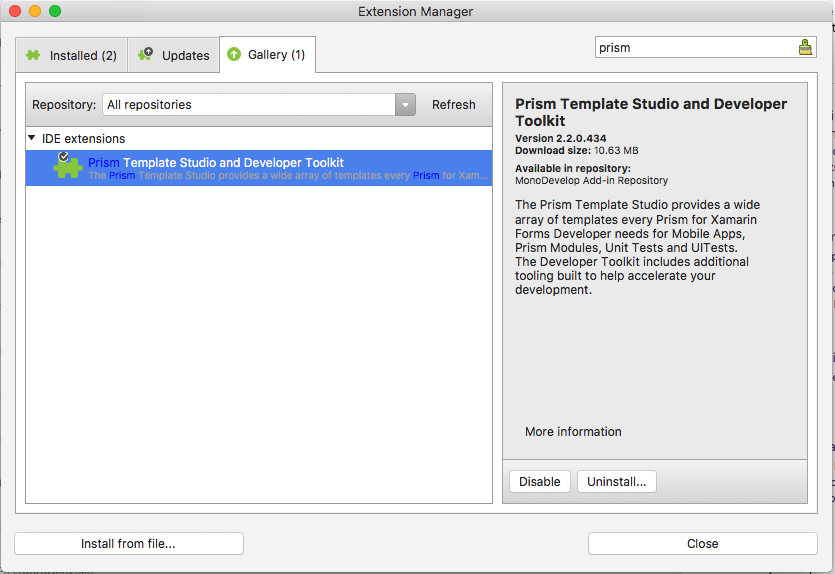Refresh the repository list
The image size is (835, 574).
tap(454, 105)
